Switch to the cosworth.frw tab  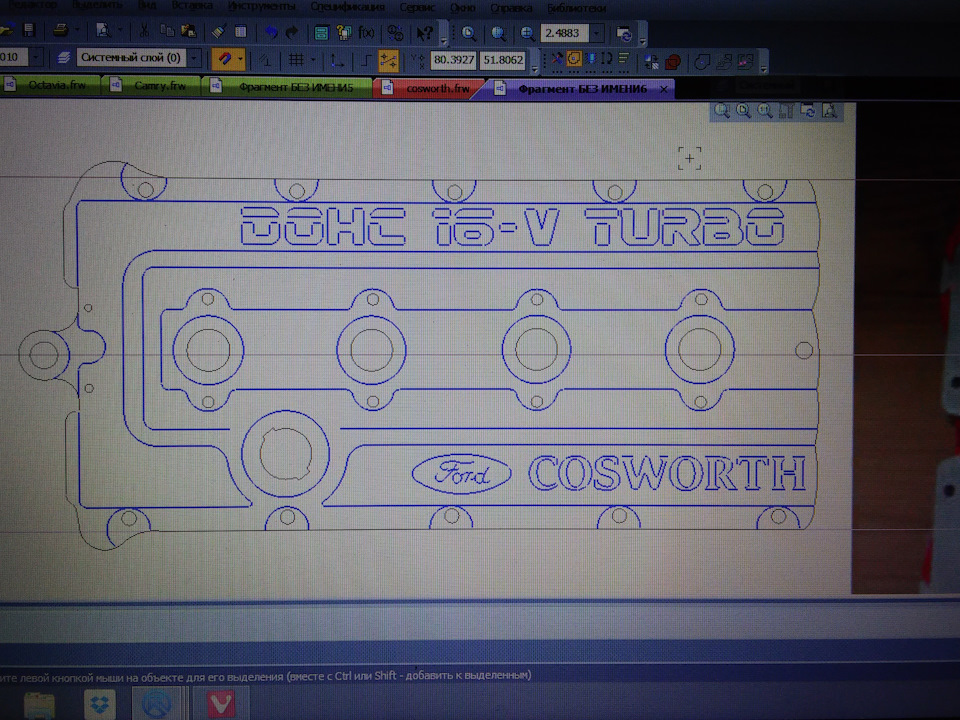pyautogui.click(x=429, y=88)
